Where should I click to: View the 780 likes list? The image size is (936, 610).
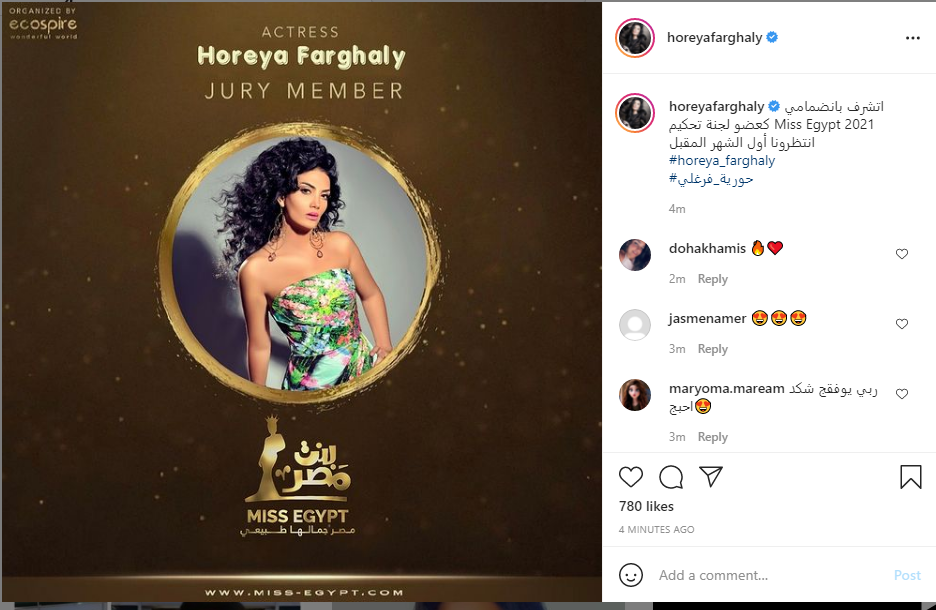pyautogui.click(x=646, y=506)
